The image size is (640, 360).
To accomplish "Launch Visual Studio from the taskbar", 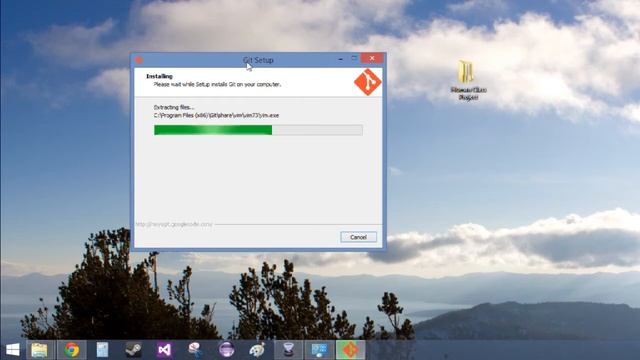I will (164, 350).
